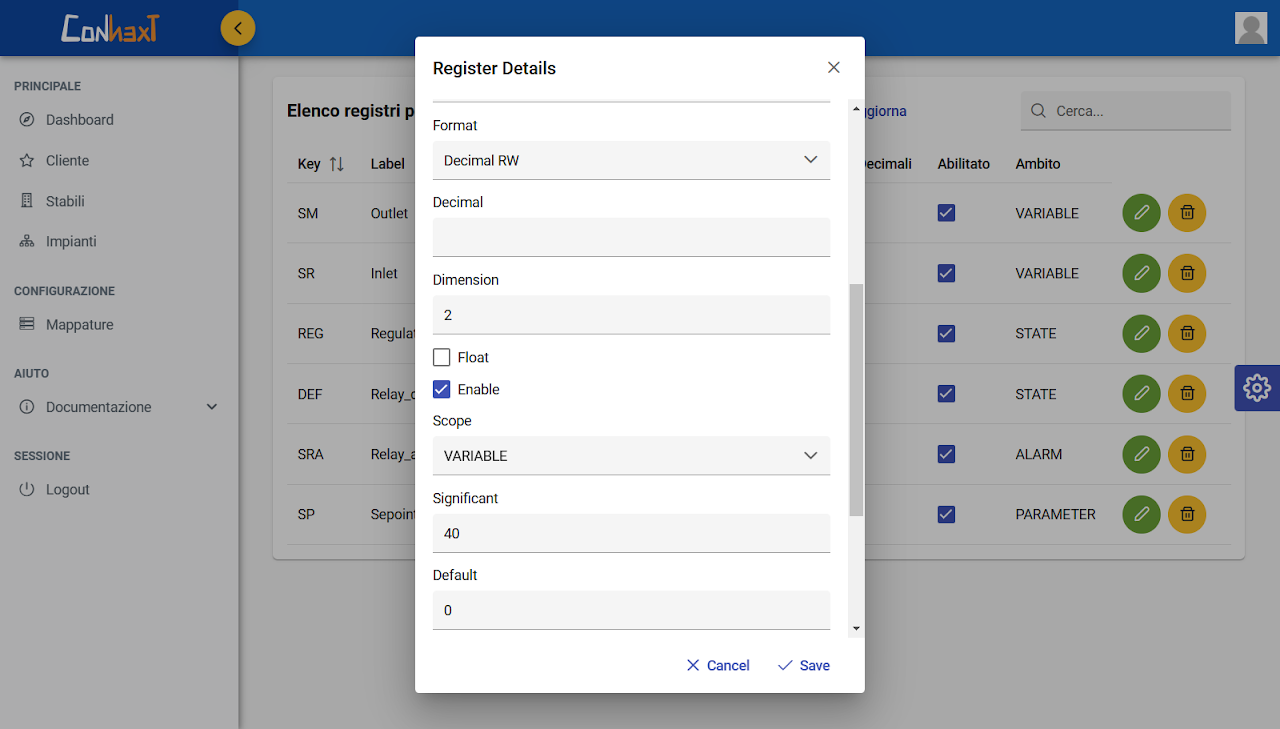Edit the SP PARAMETER register row
Viewport: 1280px width, 729px height.
click(1141, 514)
